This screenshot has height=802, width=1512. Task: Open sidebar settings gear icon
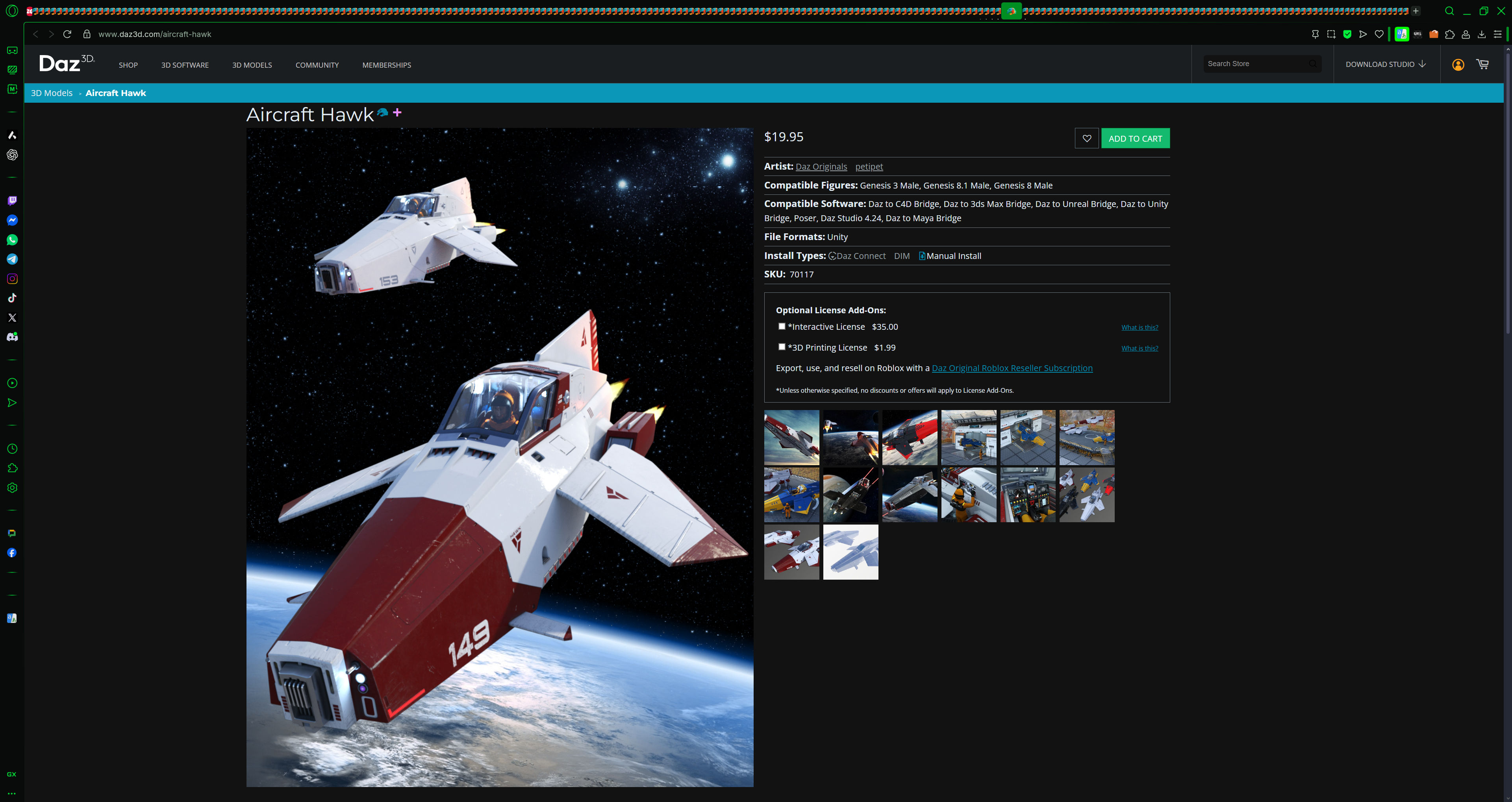click(x=12, y=488)
